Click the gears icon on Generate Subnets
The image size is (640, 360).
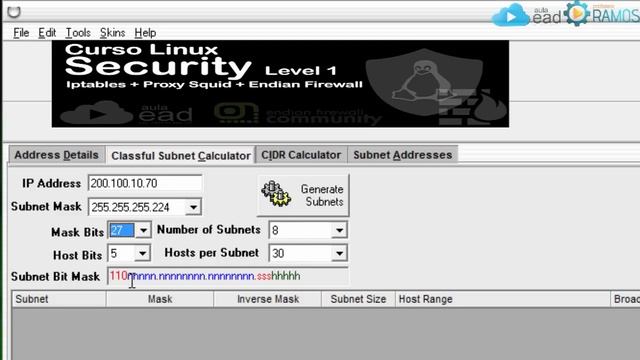point(276,194)
